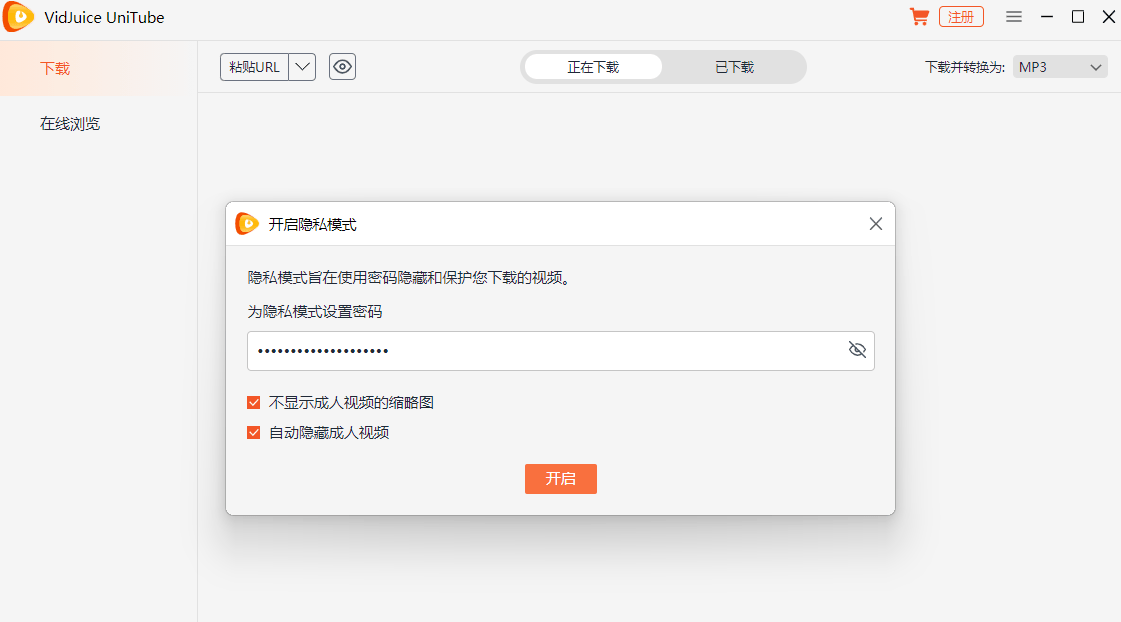Switch to the 正在下载 tab

[593, 67]
